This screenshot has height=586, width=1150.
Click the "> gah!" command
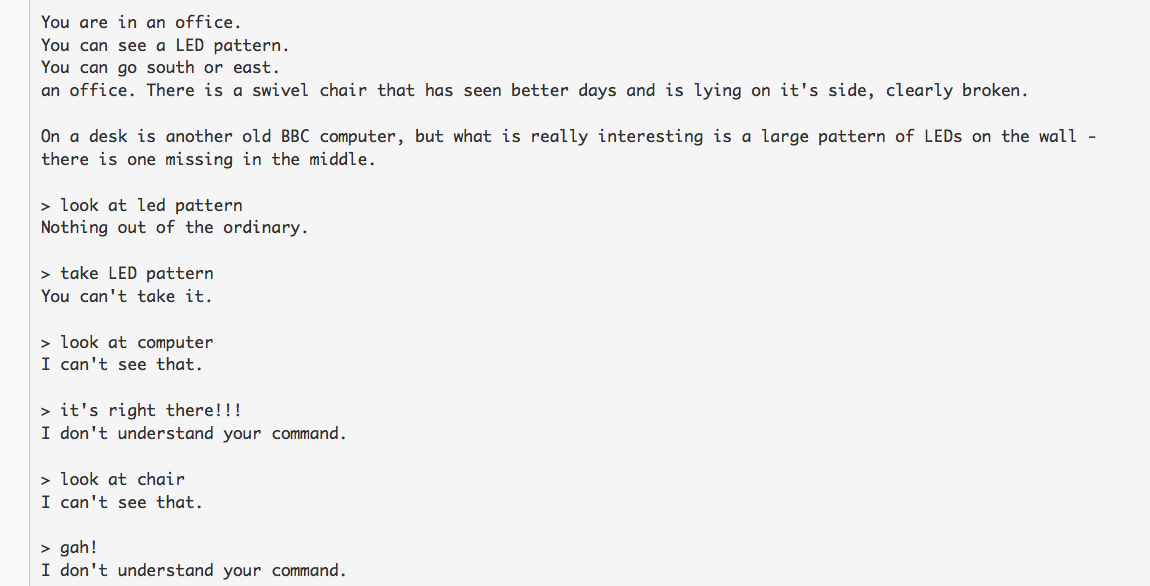pyautogui.click(x=70, y=547)
